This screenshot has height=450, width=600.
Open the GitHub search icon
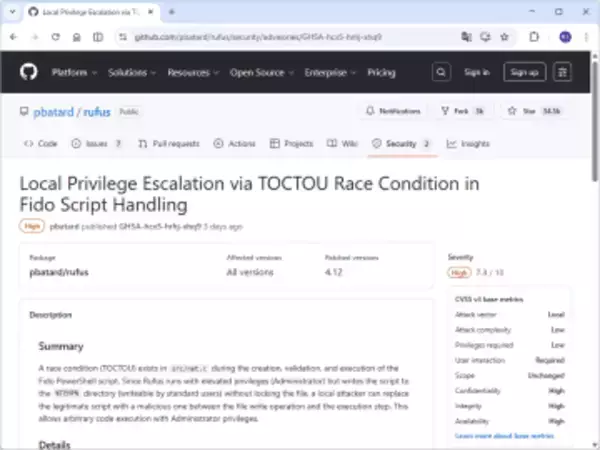(441, 72)
